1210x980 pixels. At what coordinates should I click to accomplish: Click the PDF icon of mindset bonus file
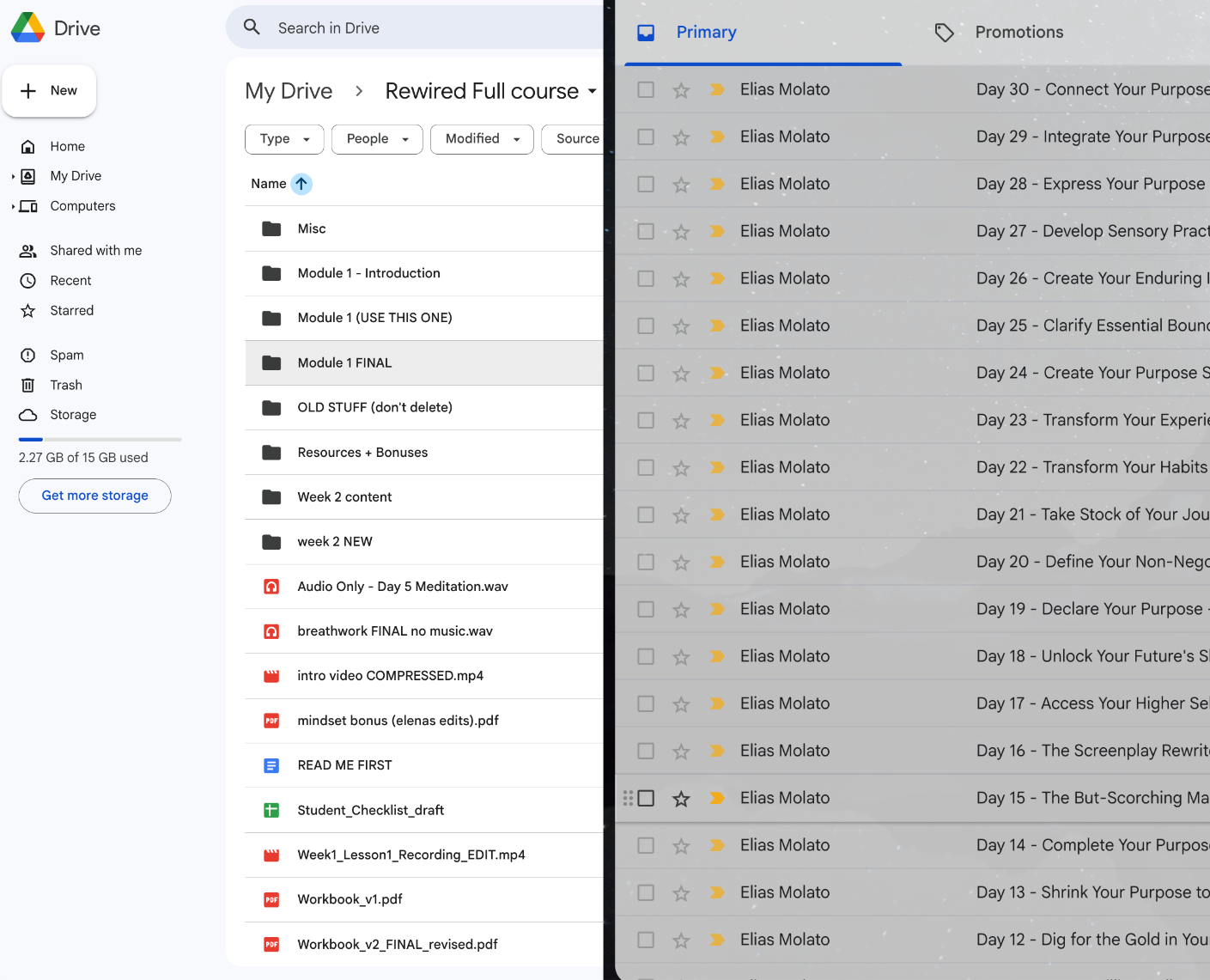[271, 721]
